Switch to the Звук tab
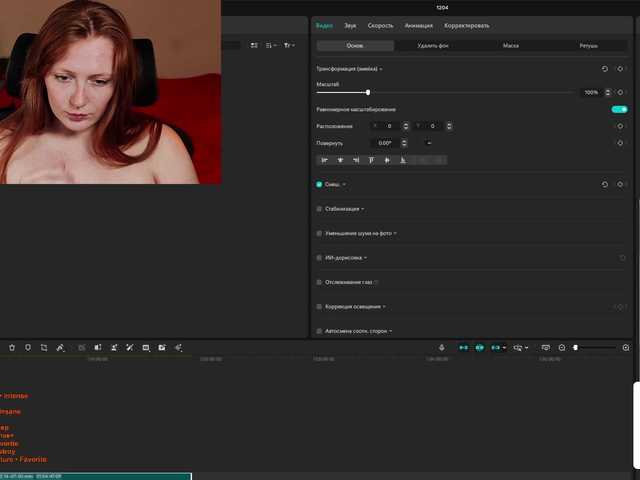Screen dimensions: 640x480 350,25
